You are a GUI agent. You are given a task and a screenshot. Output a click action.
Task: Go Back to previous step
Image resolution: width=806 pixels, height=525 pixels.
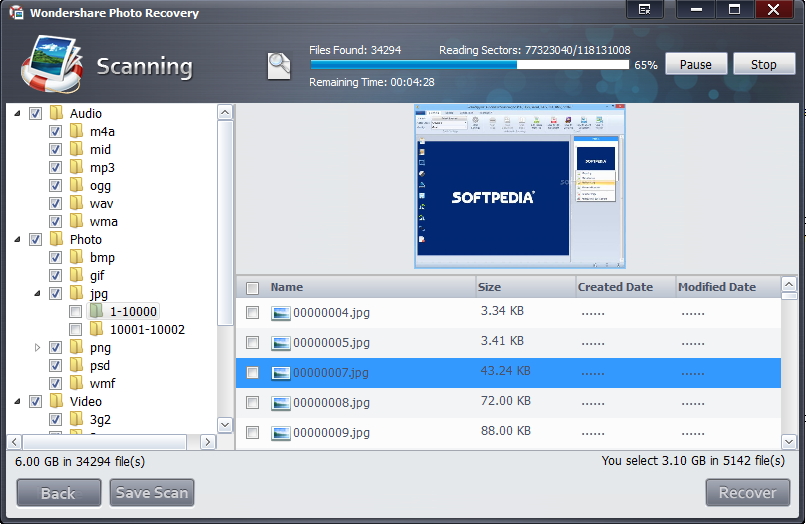[x=59, y=493]
